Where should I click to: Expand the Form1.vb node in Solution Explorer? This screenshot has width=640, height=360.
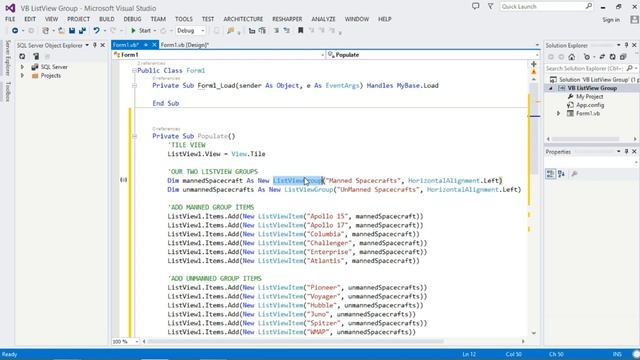(x=559, y=113)
